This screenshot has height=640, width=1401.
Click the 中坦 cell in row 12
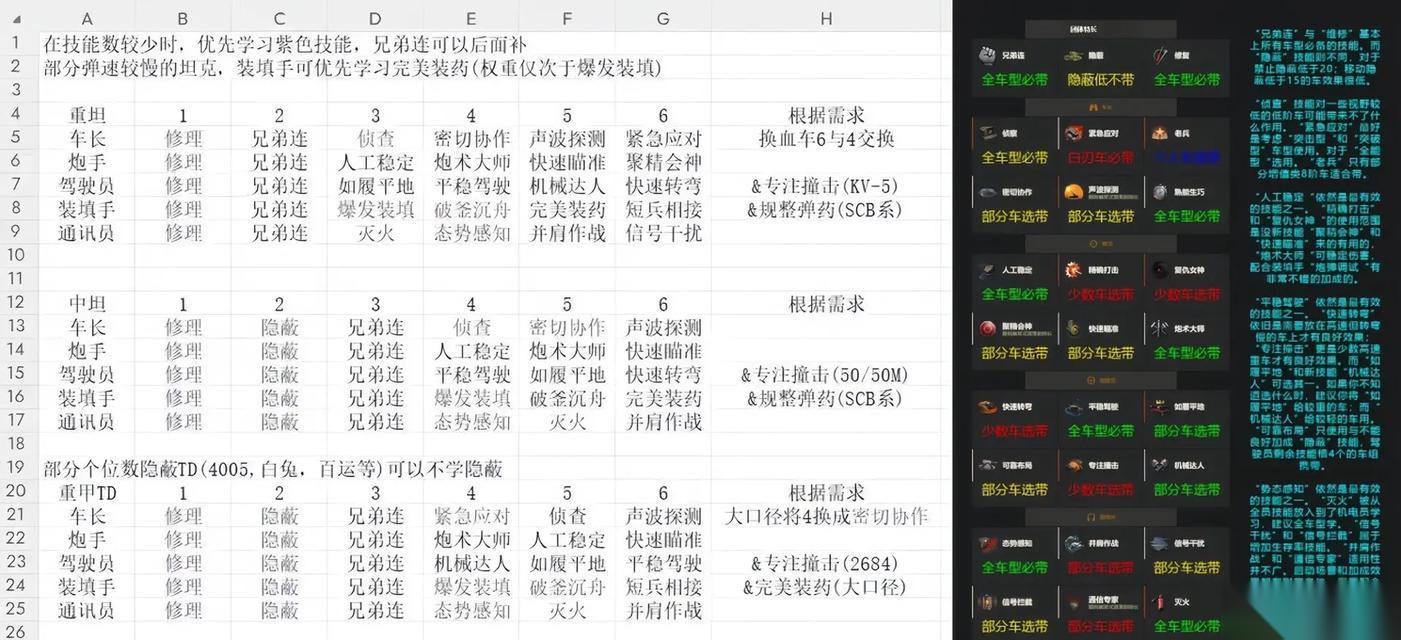tap(87, 304)
